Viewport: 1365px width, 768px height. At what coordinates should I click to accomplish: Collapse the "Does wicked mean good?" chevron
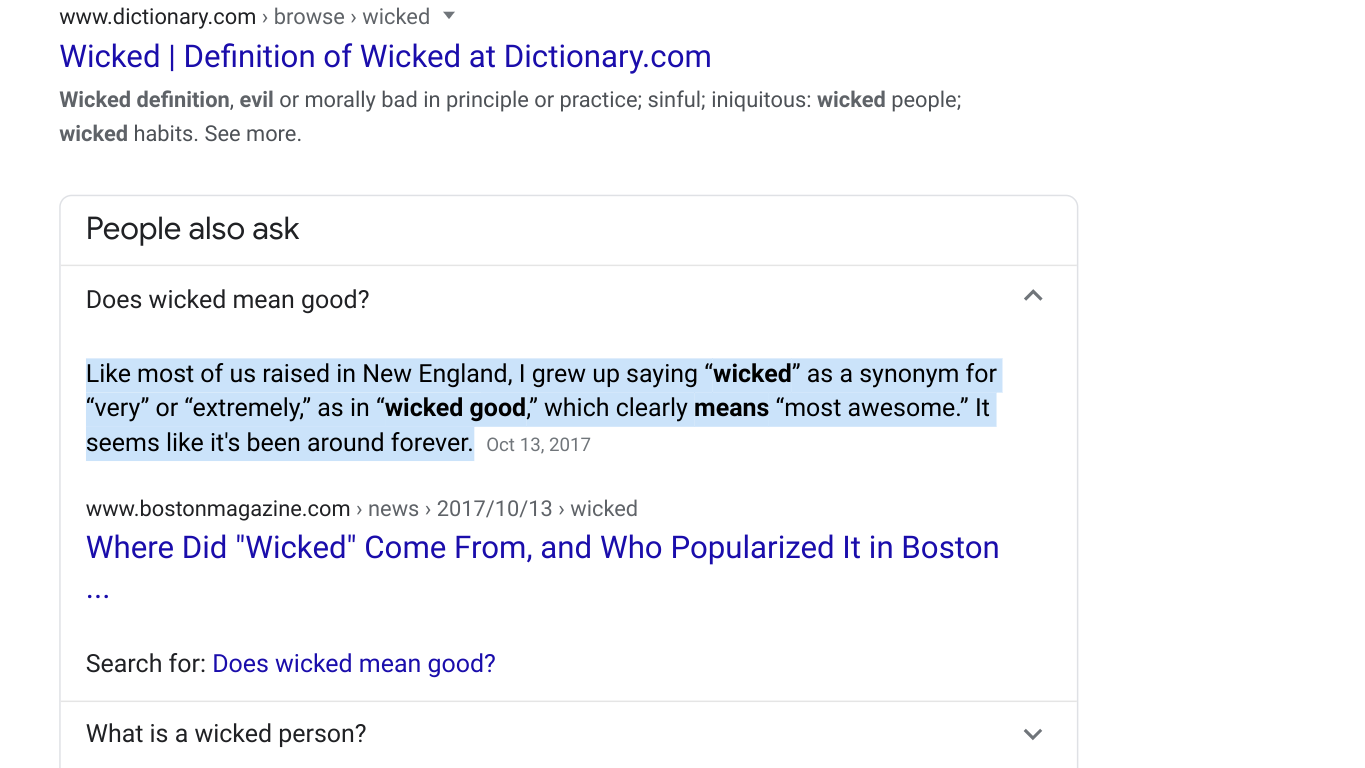point(1033,296)
